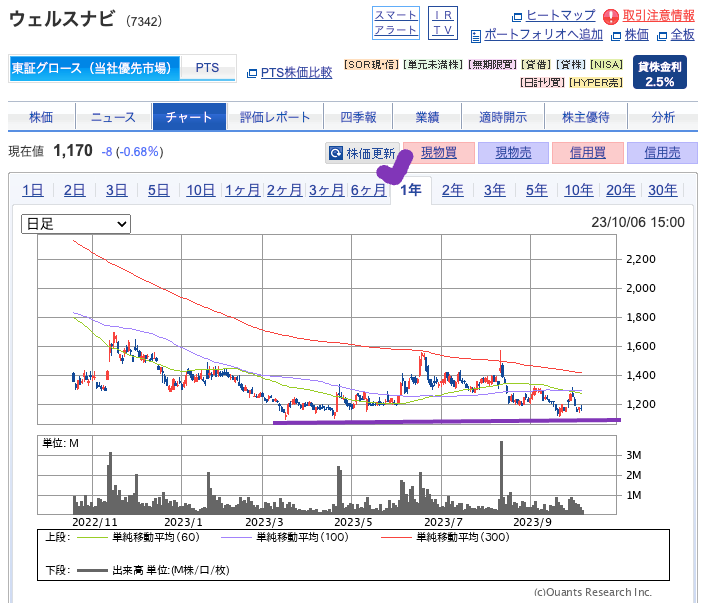Image resolution: width=705 pixels, height=603 pixels.
Task: Select the 10日 chart period
Action: tap(201, 190)
